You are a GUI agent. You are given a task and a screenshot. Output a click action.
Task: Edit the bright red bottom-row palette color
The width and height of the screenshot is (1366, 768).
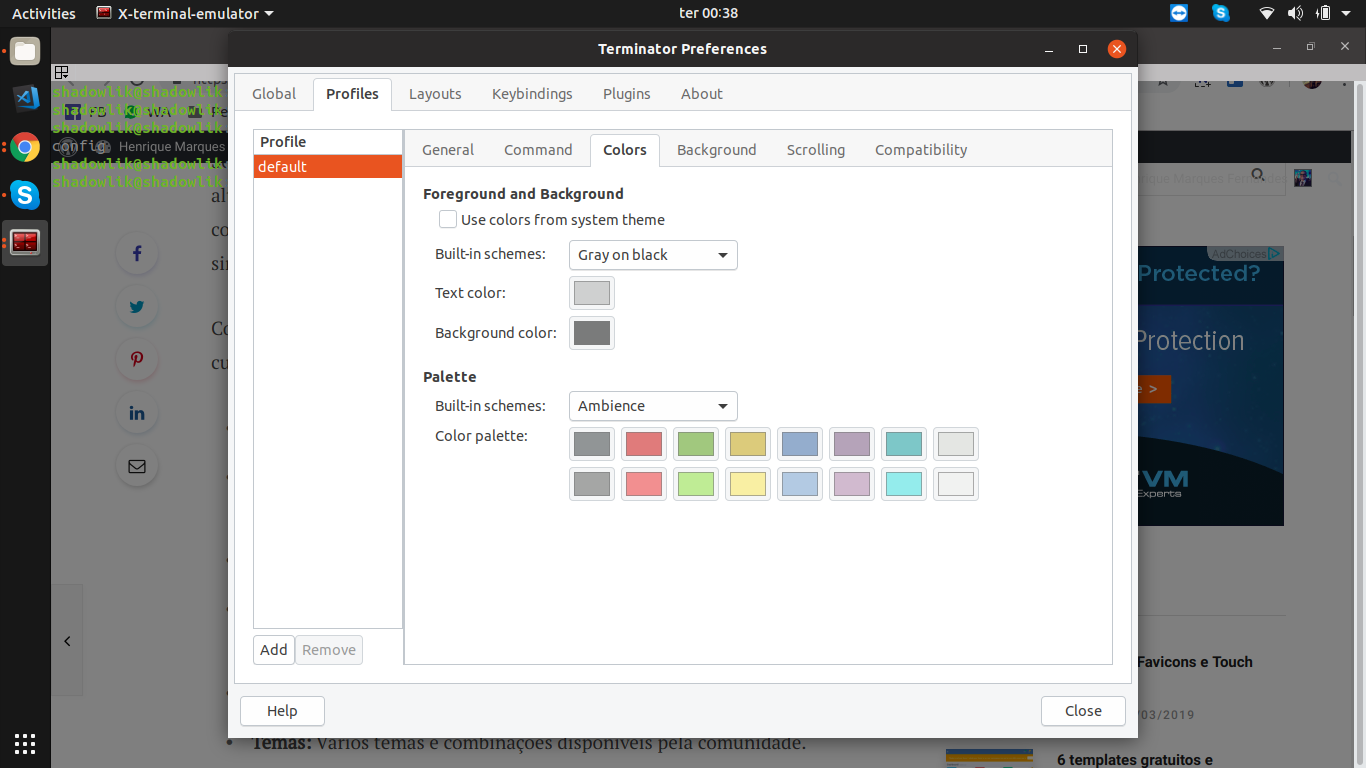click(x=644, y=484)
